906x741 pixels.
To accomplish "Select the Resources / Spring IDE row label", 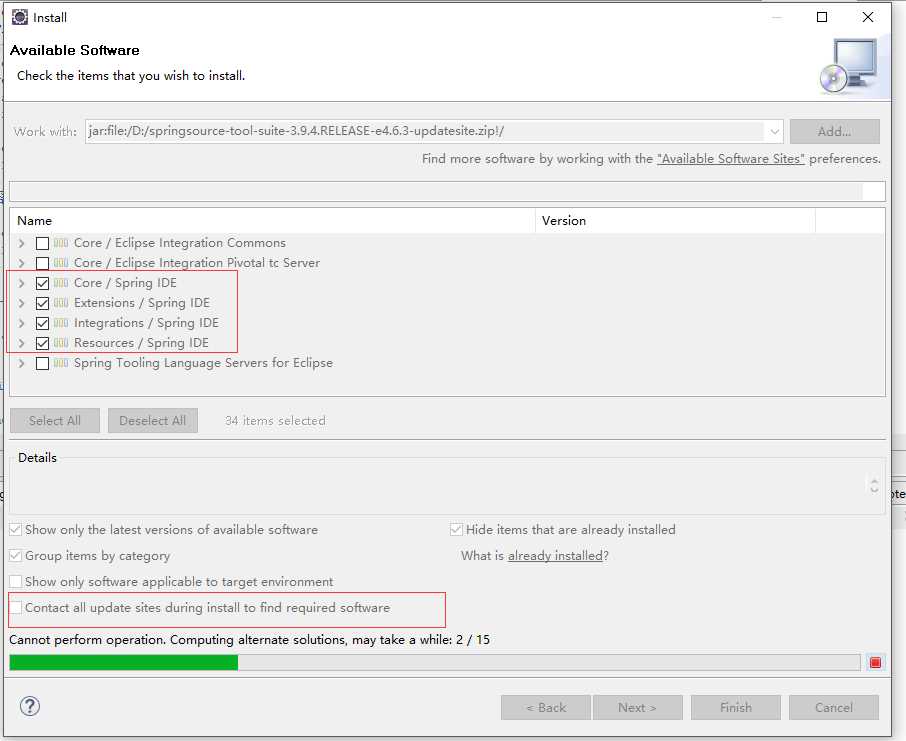I will tap(141, 343).
